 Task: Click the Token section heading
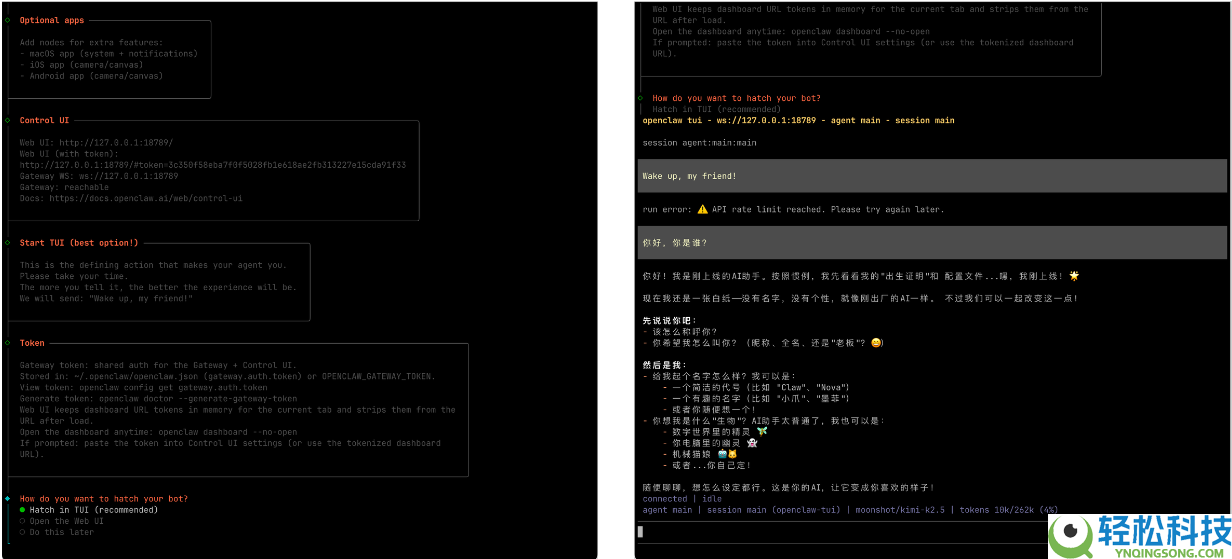pos(32,343)
